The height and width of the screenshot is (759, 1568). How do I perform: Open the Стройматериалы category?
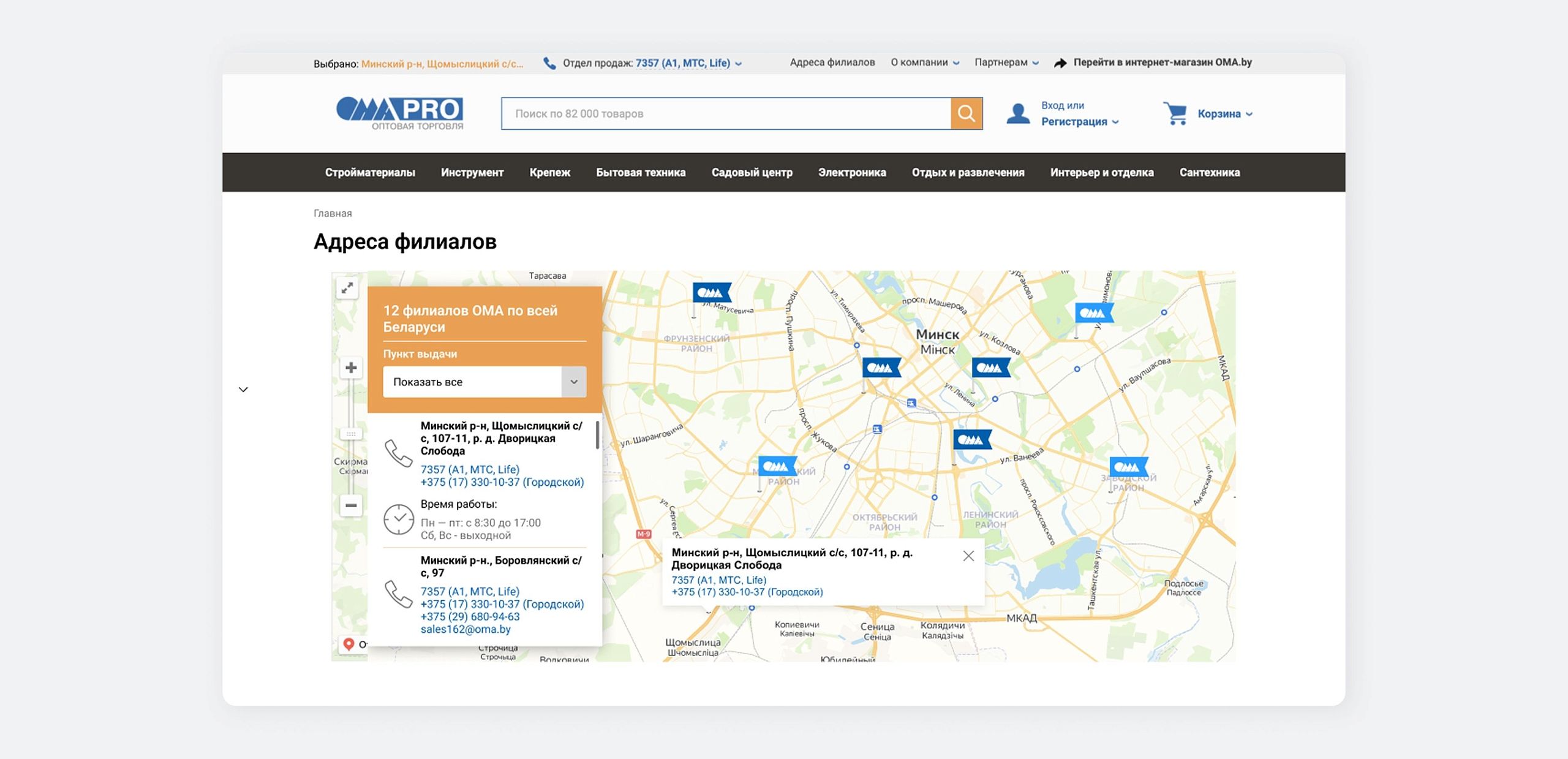click(370, 173)
